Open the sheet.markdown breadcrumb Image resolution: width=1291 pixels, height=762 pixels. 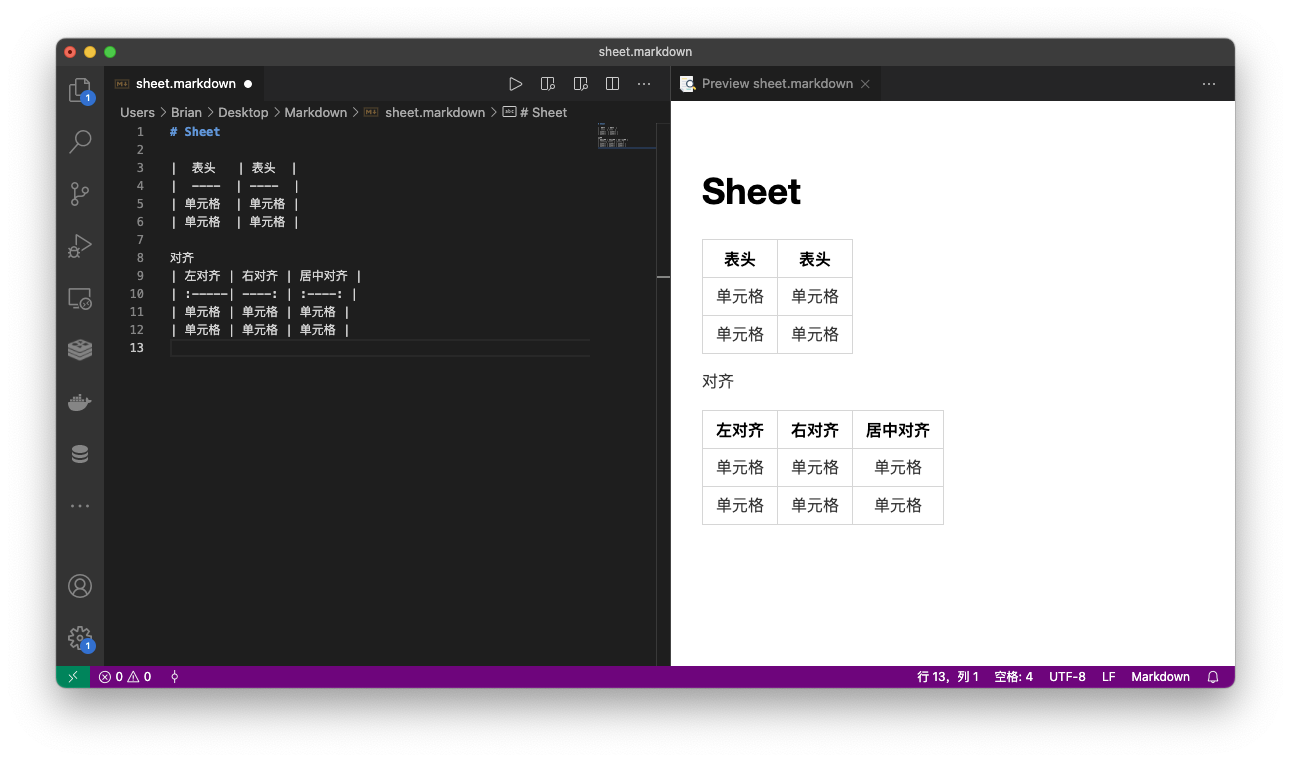424,113
